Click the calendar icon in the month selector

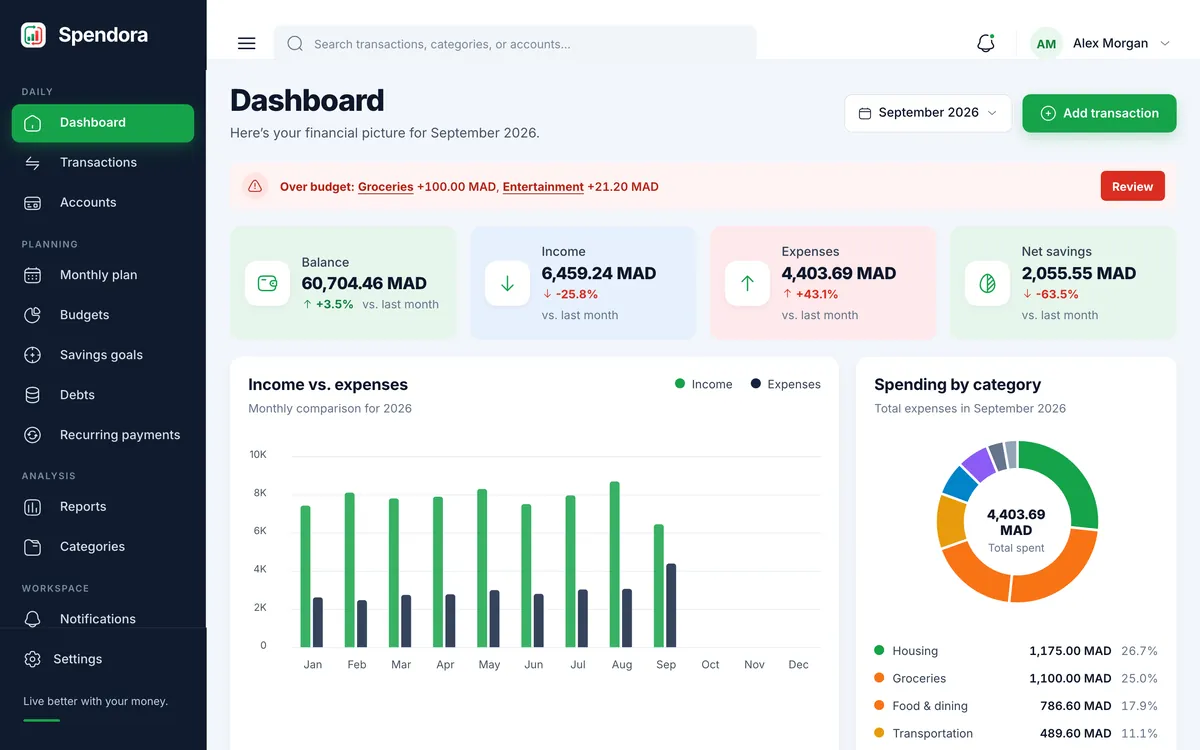click(865, 113)
